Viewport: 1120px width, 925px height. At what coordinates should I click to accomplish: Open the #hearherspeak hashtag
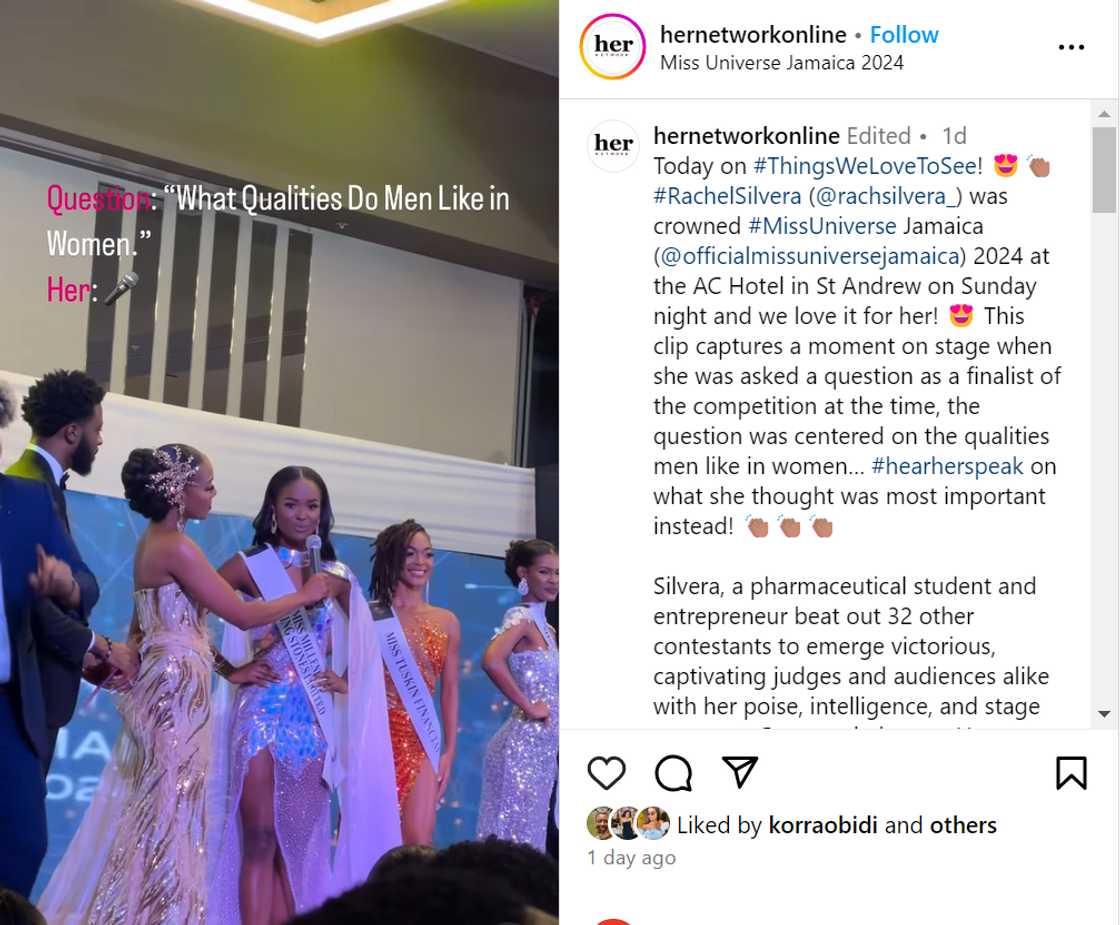[x=947, y=466]
